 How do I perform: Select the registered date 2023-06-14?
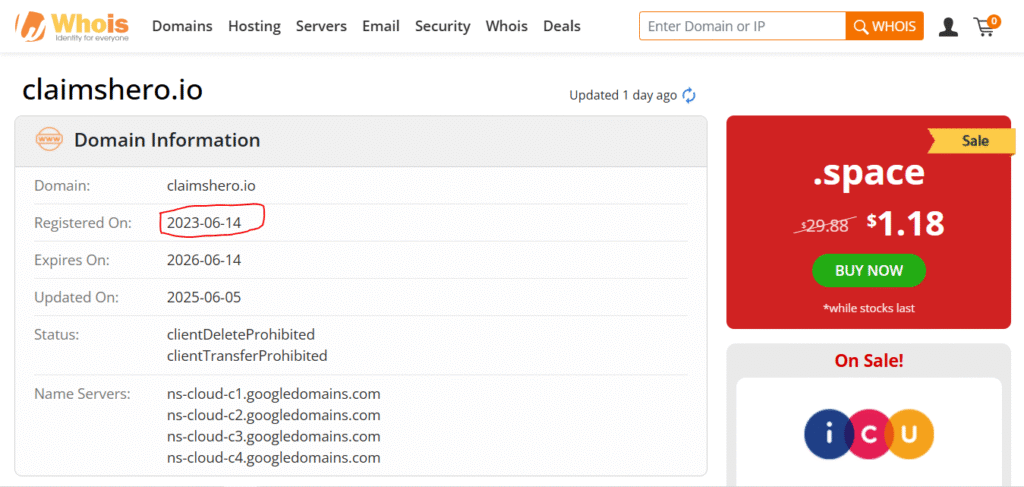coord(204,223)
